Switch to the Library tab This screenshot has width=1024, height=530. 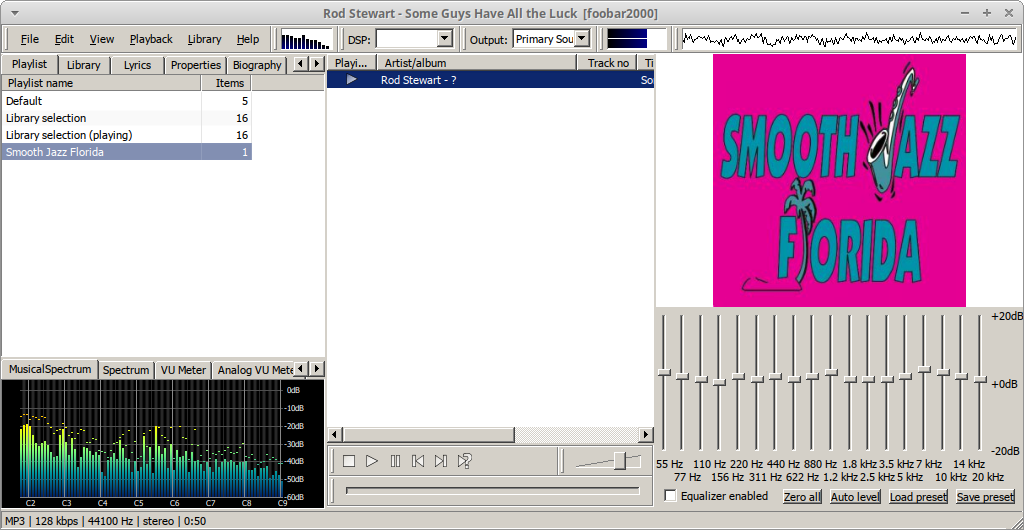pos(84,65)
